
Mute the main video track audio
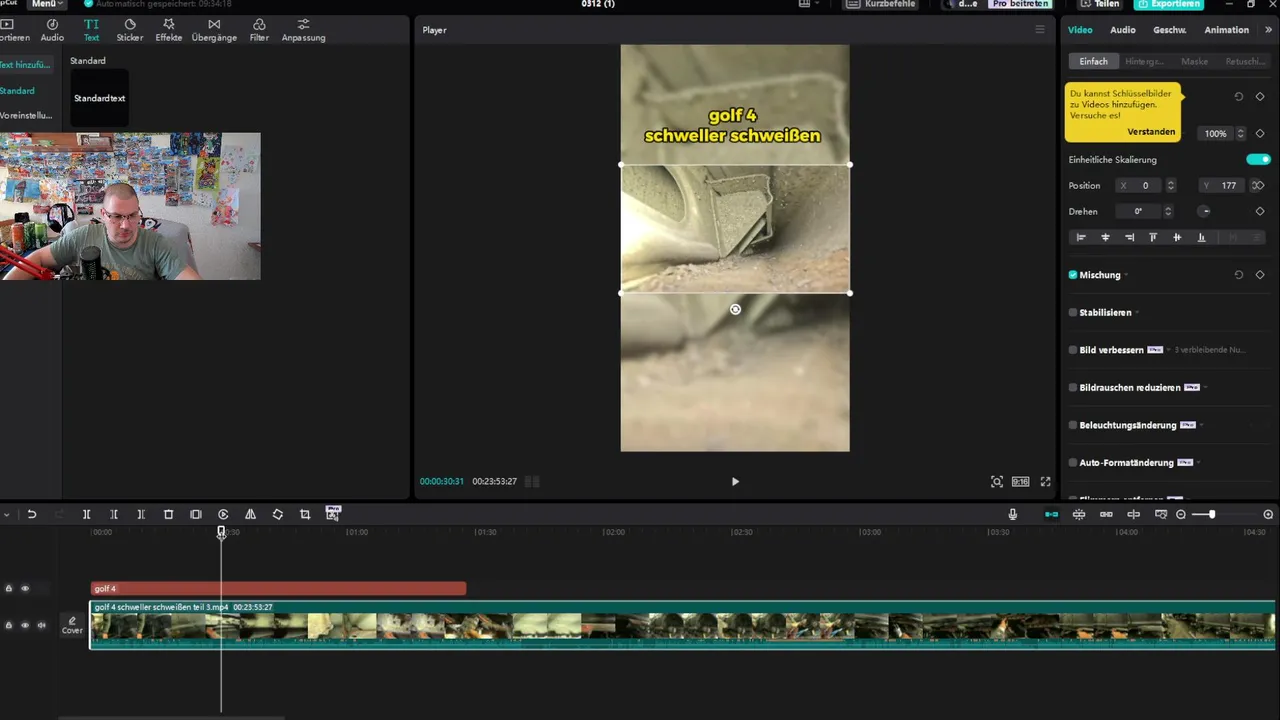pos(41,625)
